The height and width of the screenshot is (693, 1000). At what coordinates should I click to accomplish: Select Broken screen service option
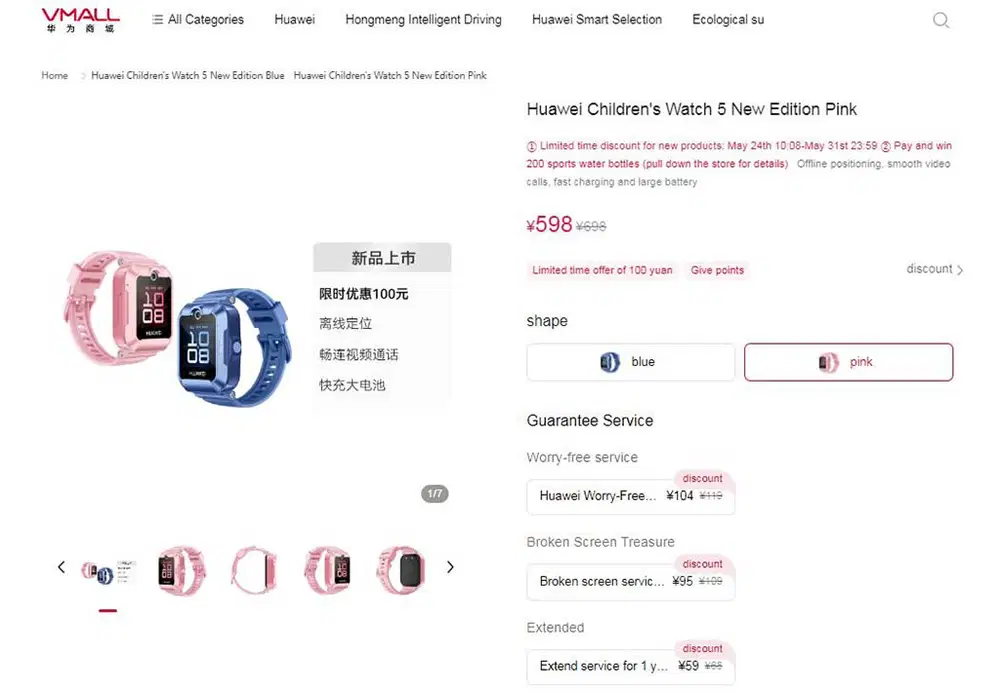coord(631,581)
